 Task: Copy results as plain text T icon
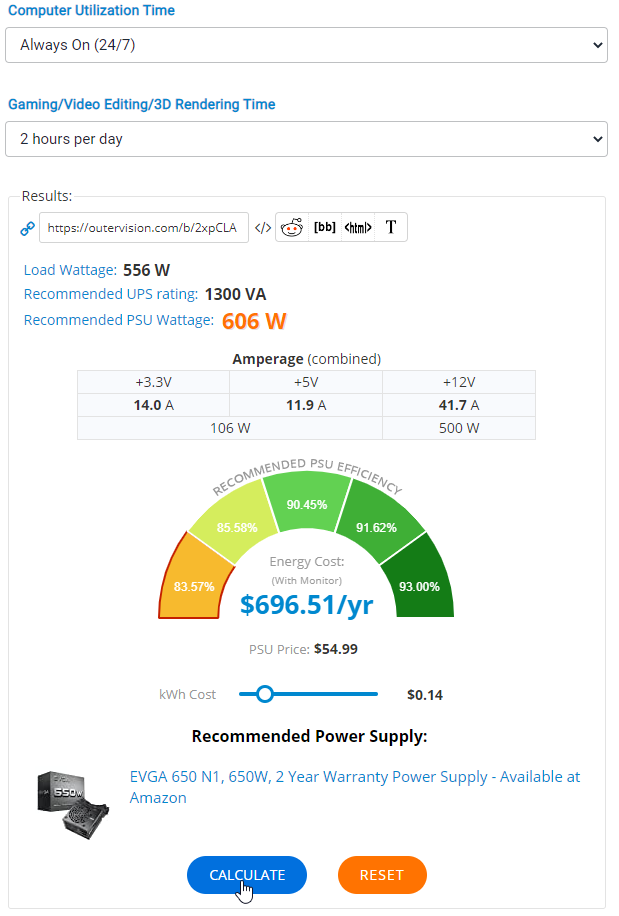[391, 227]
